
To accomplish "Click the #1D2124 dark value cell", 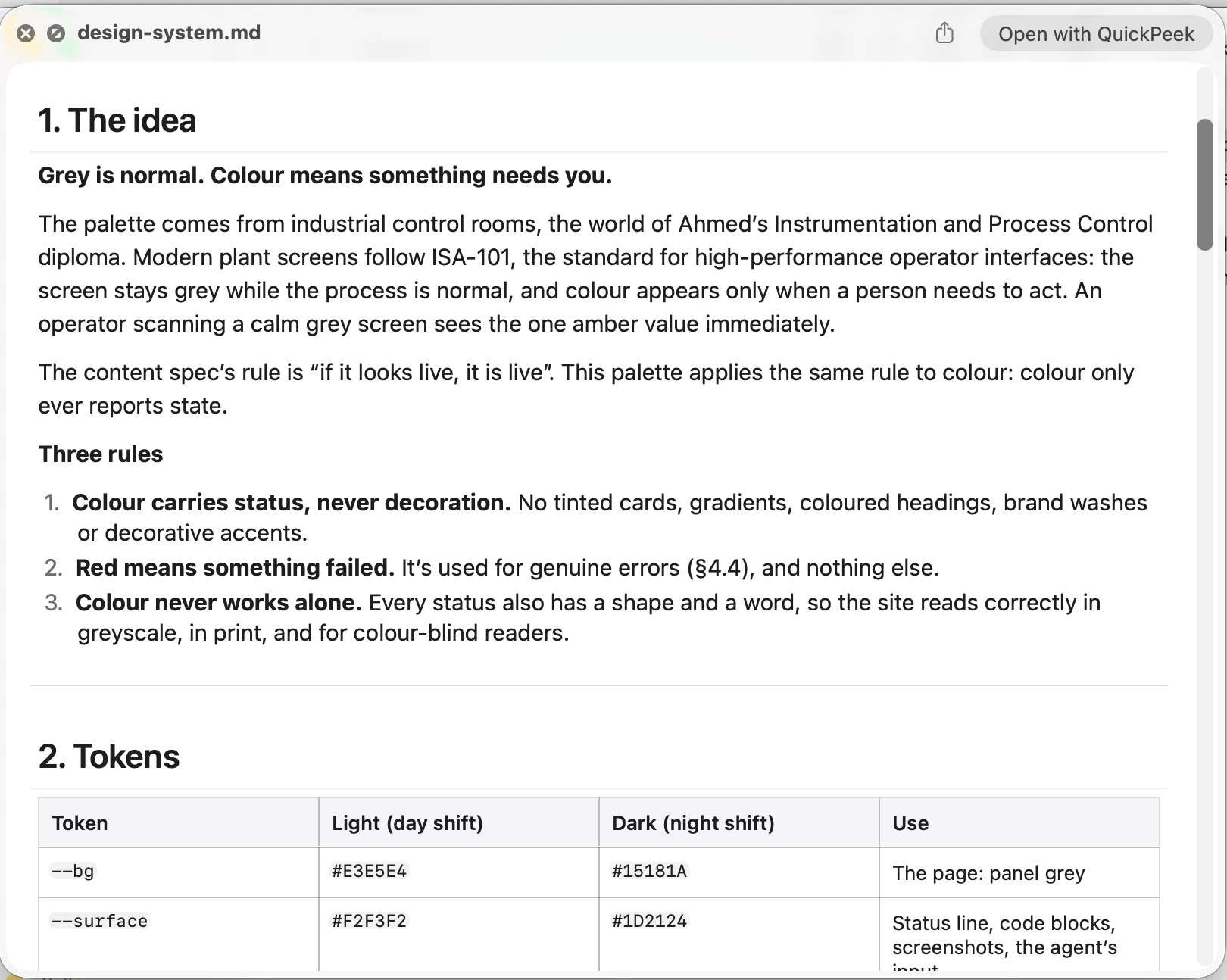I will coord(739,935).
